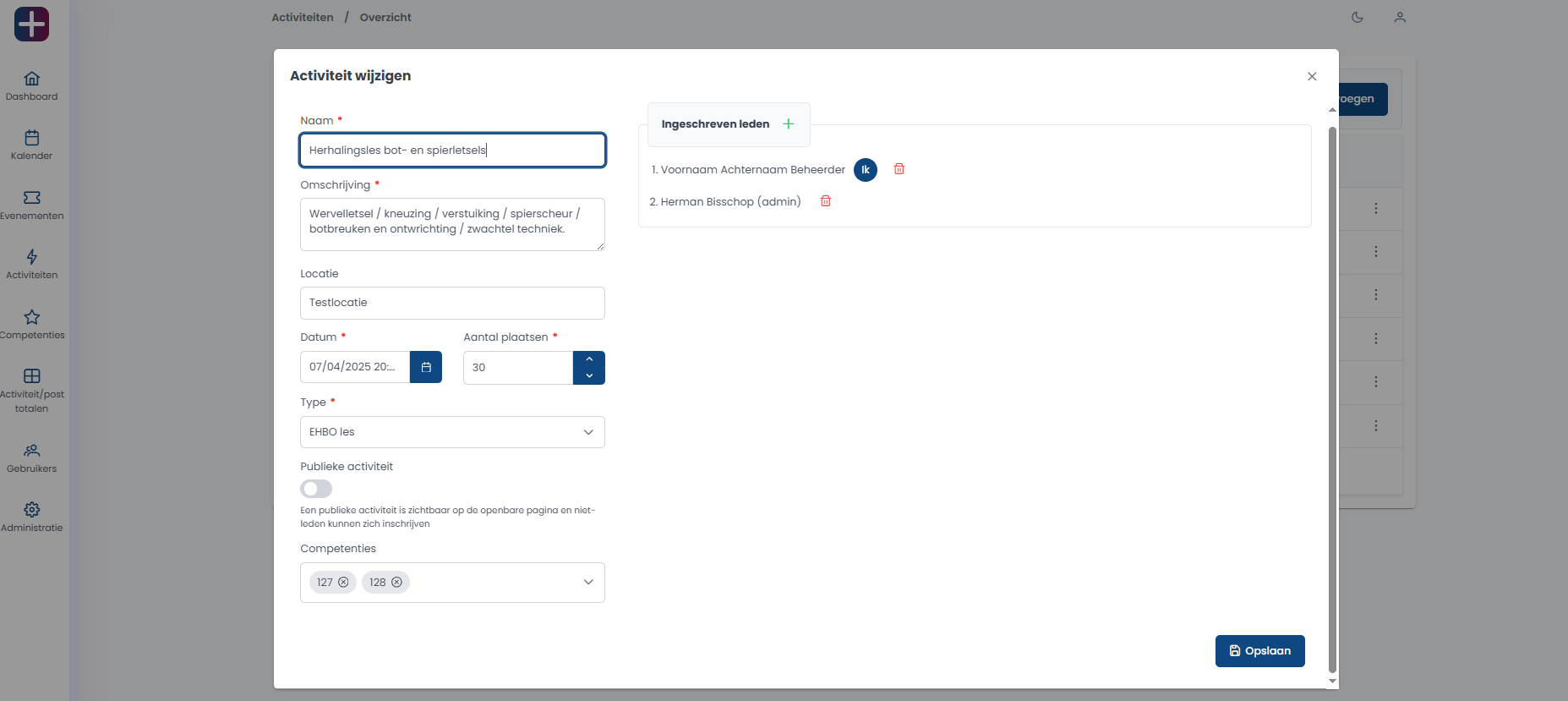The height and width of the screenshot is (701, 1568).
Task: Go to Gebruikers in the sidebar
Action: pos(32,457)
